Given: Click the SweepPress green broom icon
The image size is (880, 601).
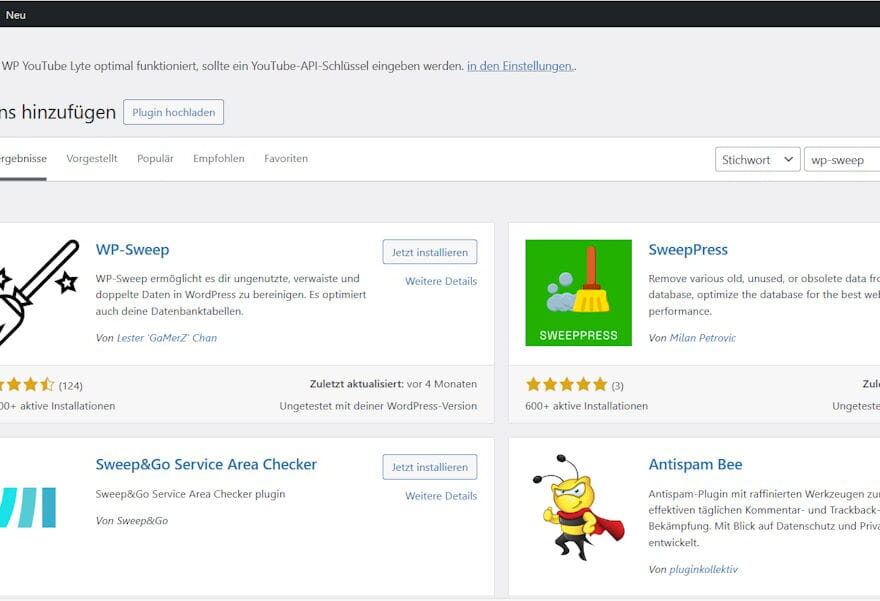Looking at the screenshot, I should 578,292.
